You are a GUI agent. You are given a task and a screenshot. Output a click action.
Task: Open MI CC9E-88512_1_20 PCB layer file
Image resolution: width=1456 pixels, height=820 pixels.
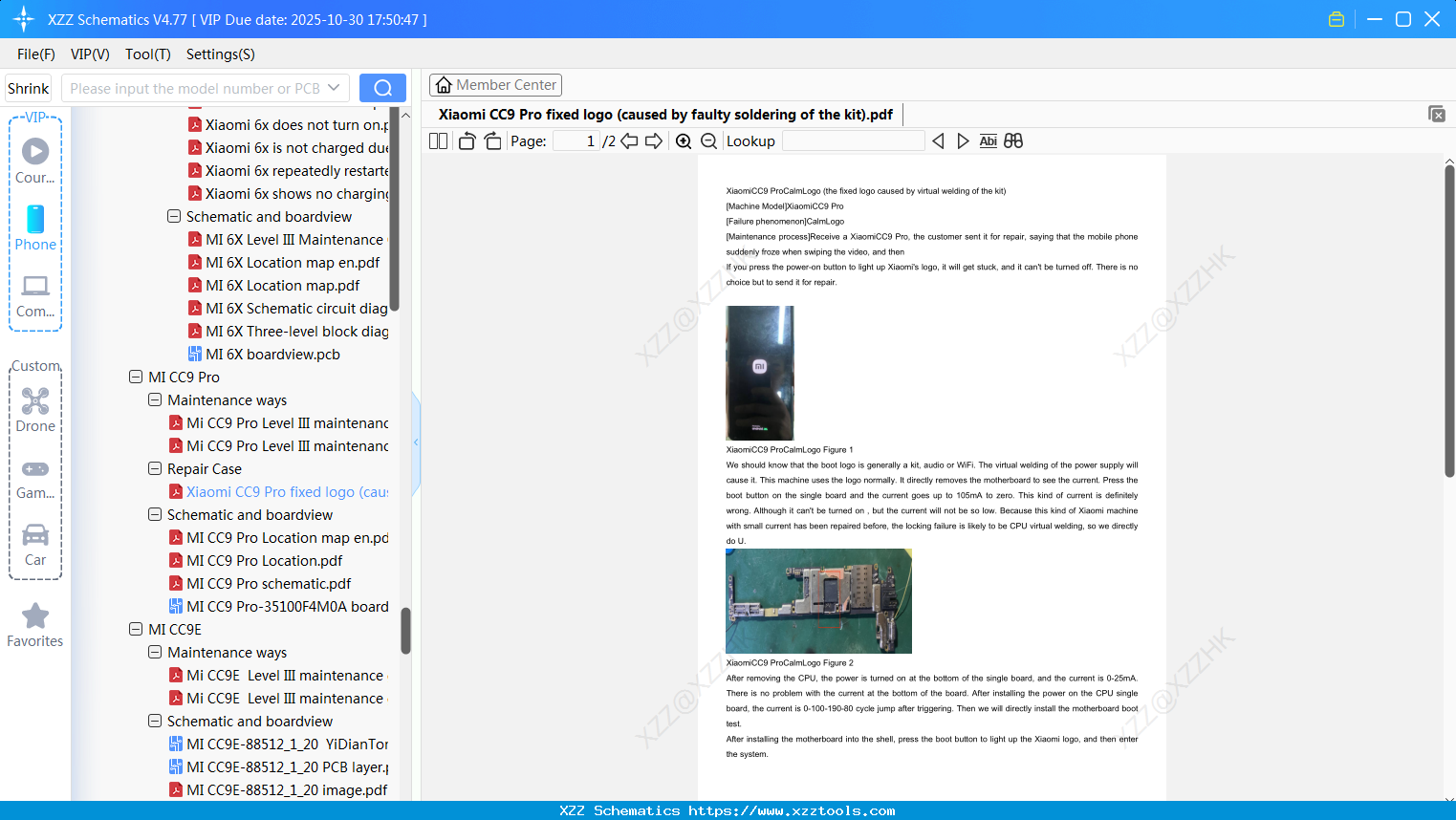click(279, 767)
